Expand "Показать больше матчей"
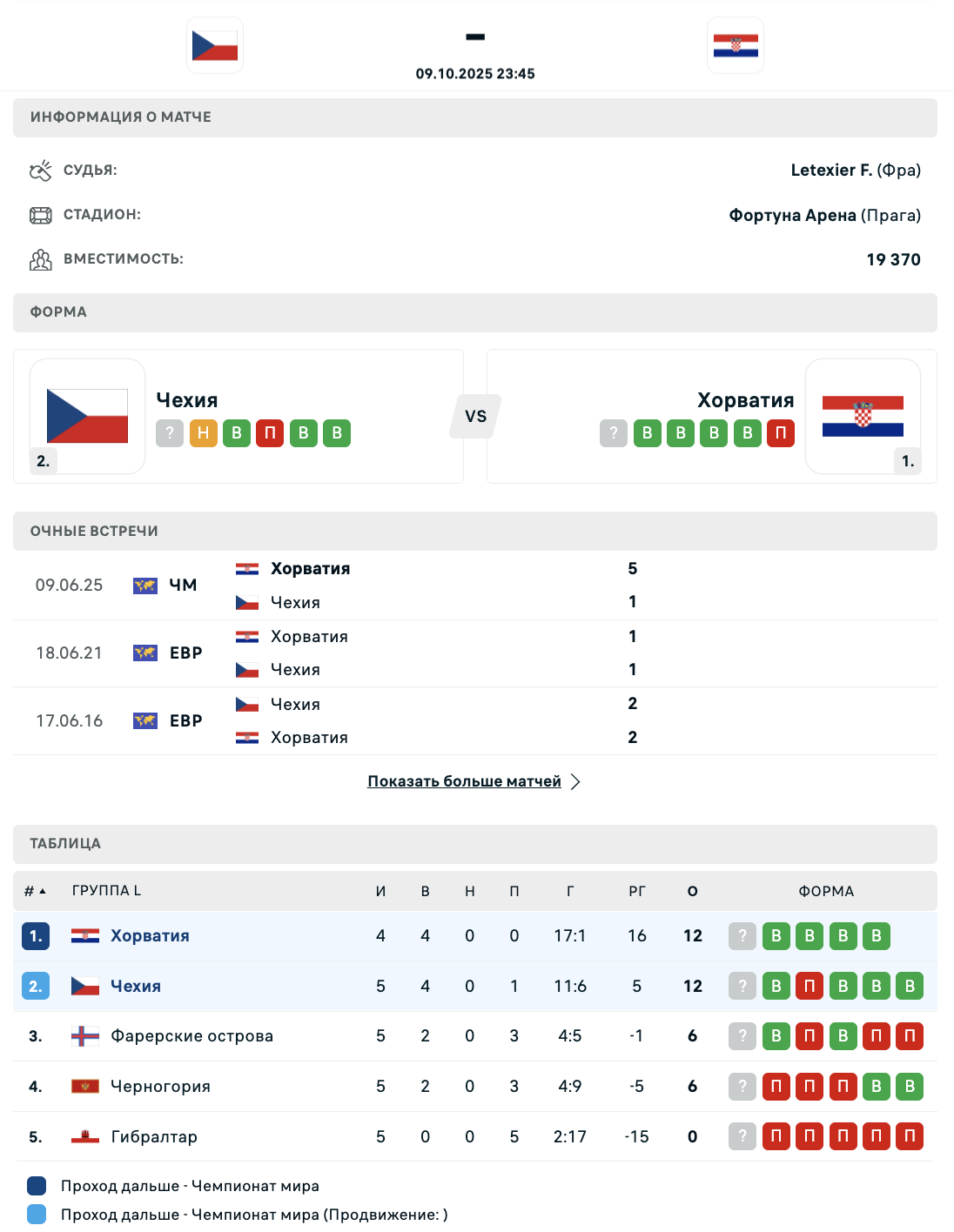 (x=465, y=781)
